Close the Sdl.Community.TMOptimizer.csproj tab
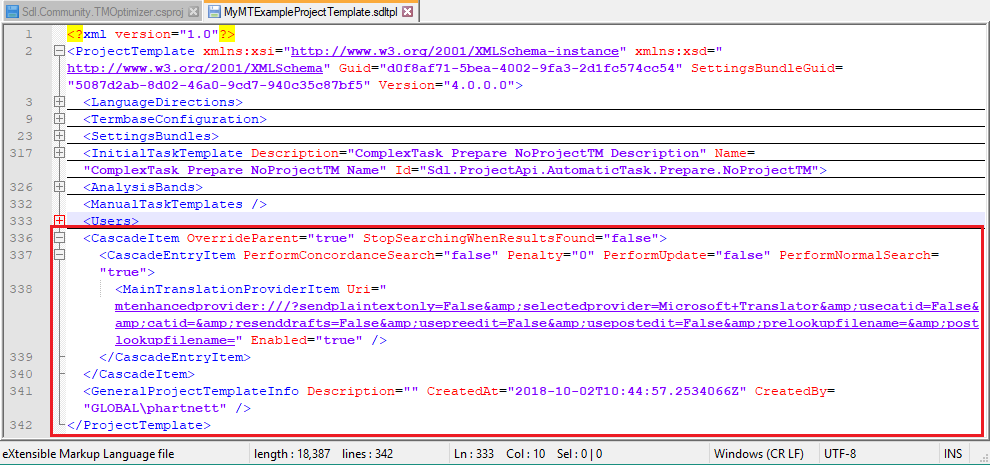The width and height of the screenshot is (990, 465). pyautogui.click(x=192, y=11)
